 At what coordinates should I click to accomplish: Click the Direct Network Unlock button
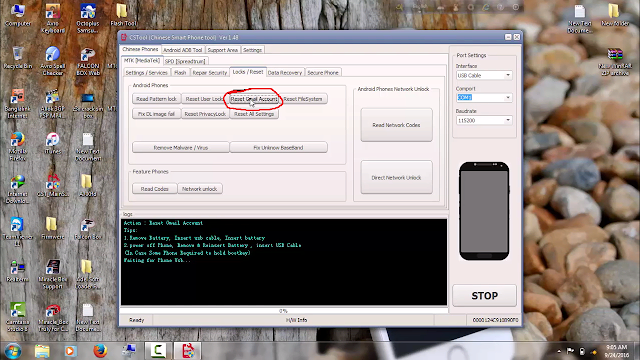pos(396,177)
